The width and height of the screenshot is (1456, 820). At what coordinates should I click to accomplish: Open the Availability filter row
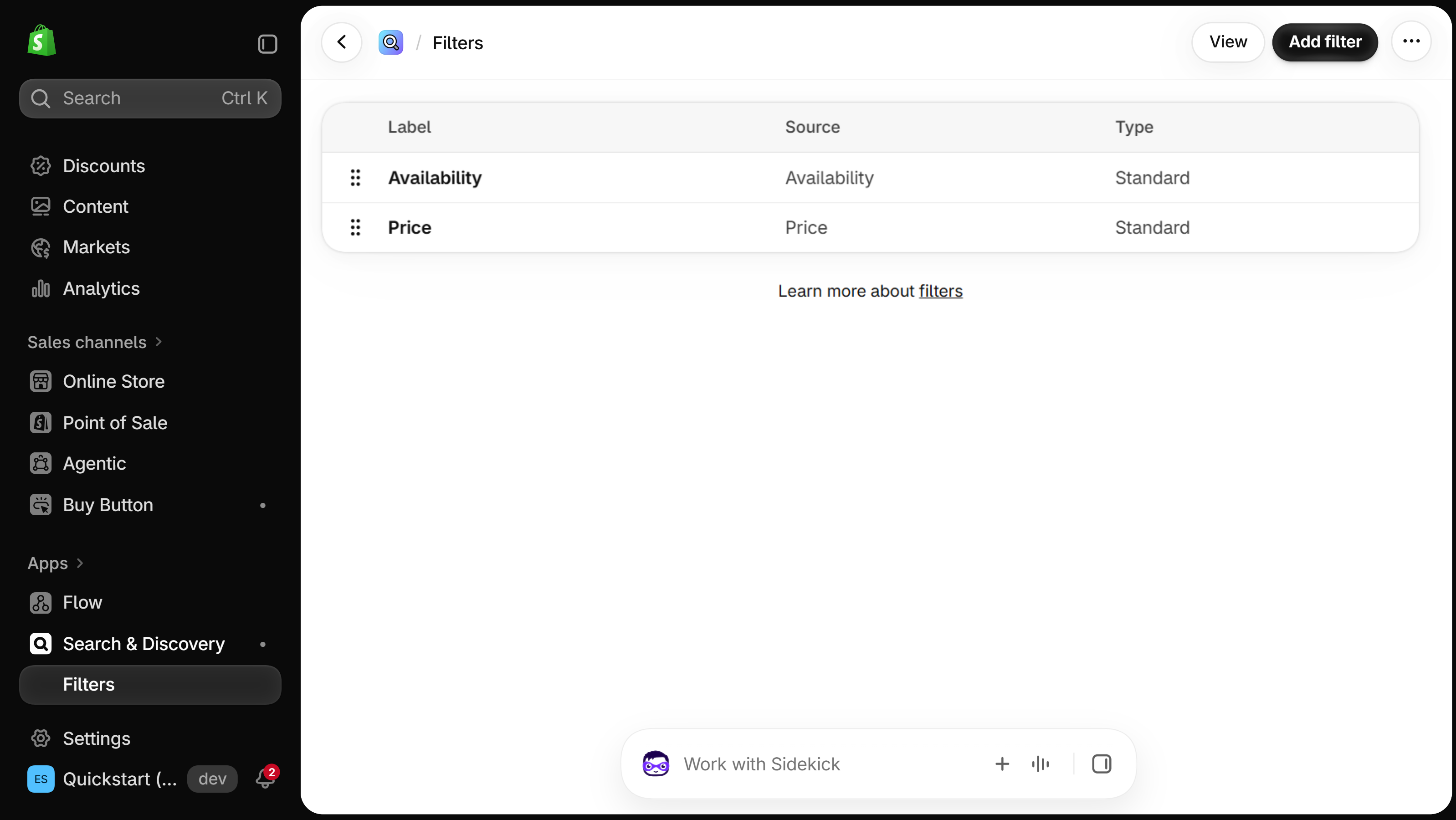(x=871, y=178)
